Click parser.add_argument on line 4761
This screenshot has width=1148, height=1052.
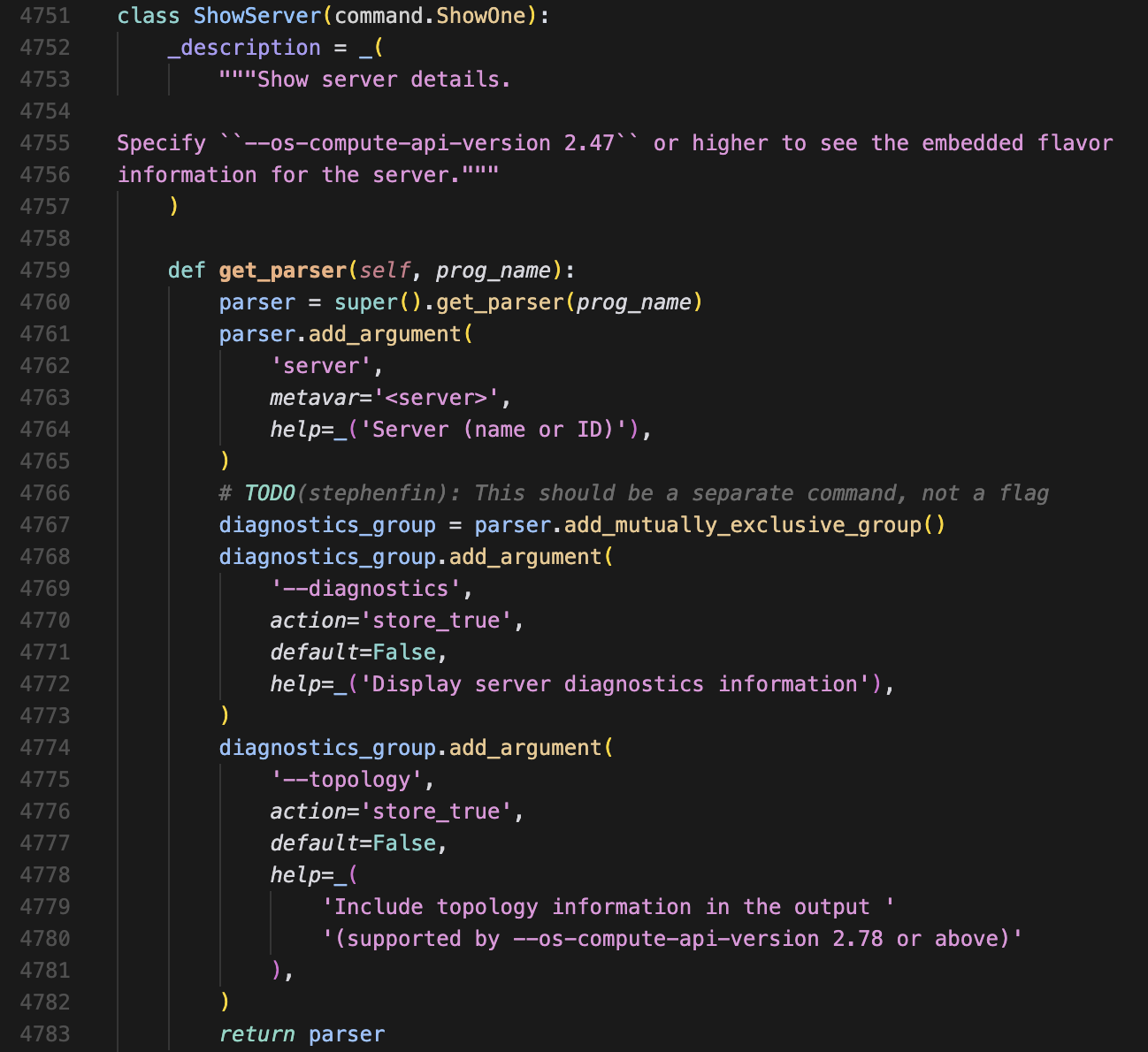(340, 334)
